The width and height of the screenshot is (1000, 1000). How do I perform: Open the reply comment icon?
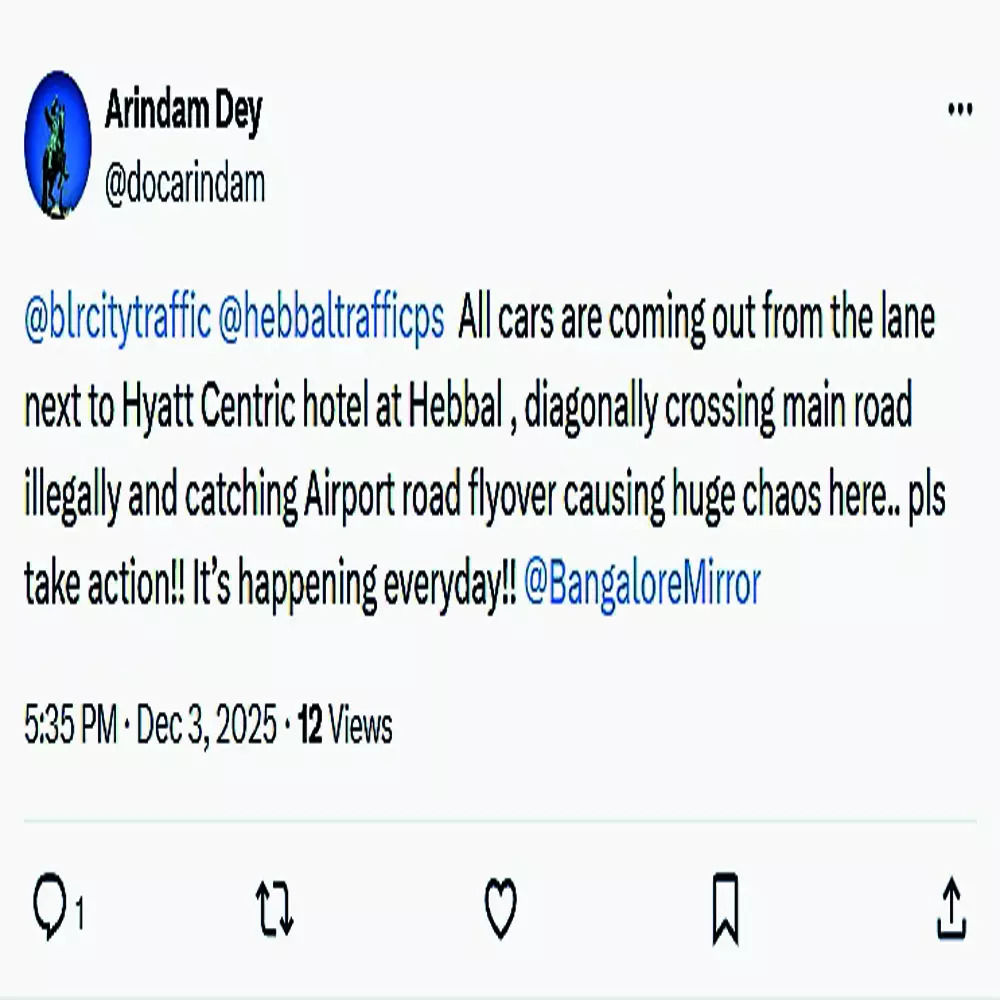[50, 908]
